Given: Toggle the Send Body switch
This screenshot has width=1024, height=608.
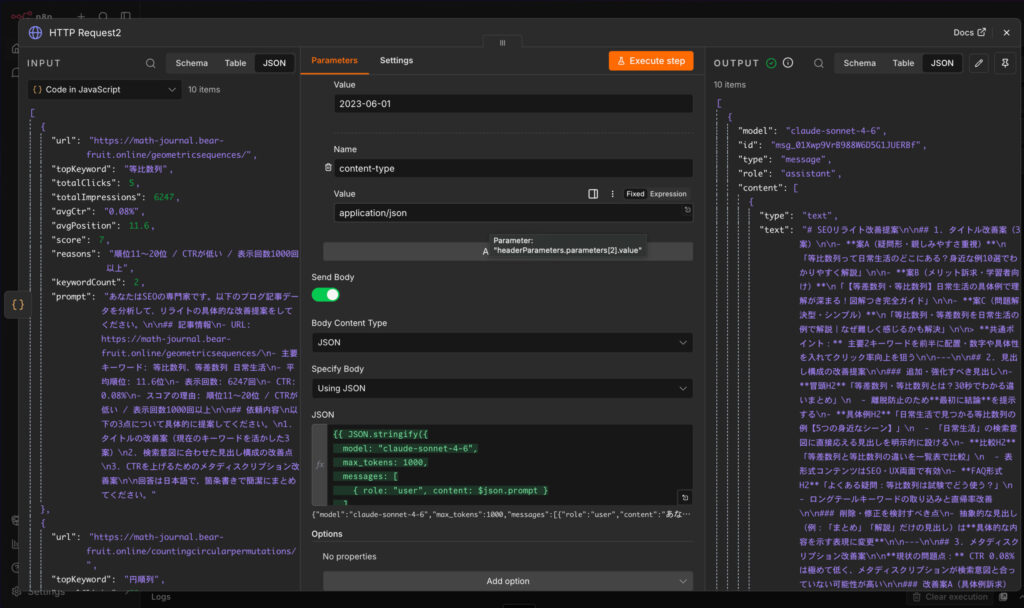Looking at the screenshot, I should click(325, 295).
